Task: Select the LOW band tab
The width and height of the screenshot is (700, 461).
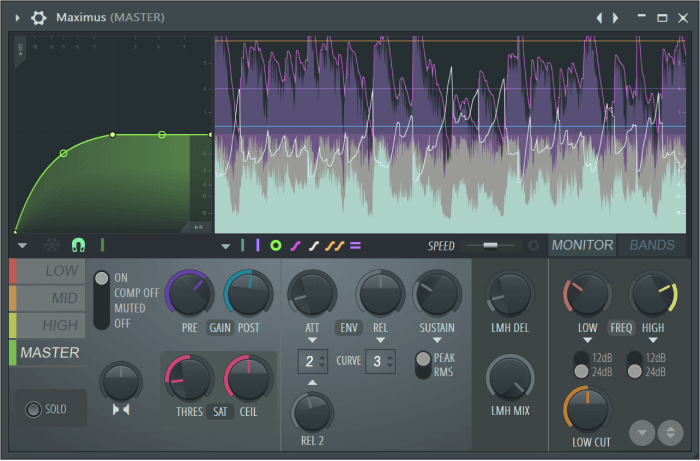Action: click(47, 271)
